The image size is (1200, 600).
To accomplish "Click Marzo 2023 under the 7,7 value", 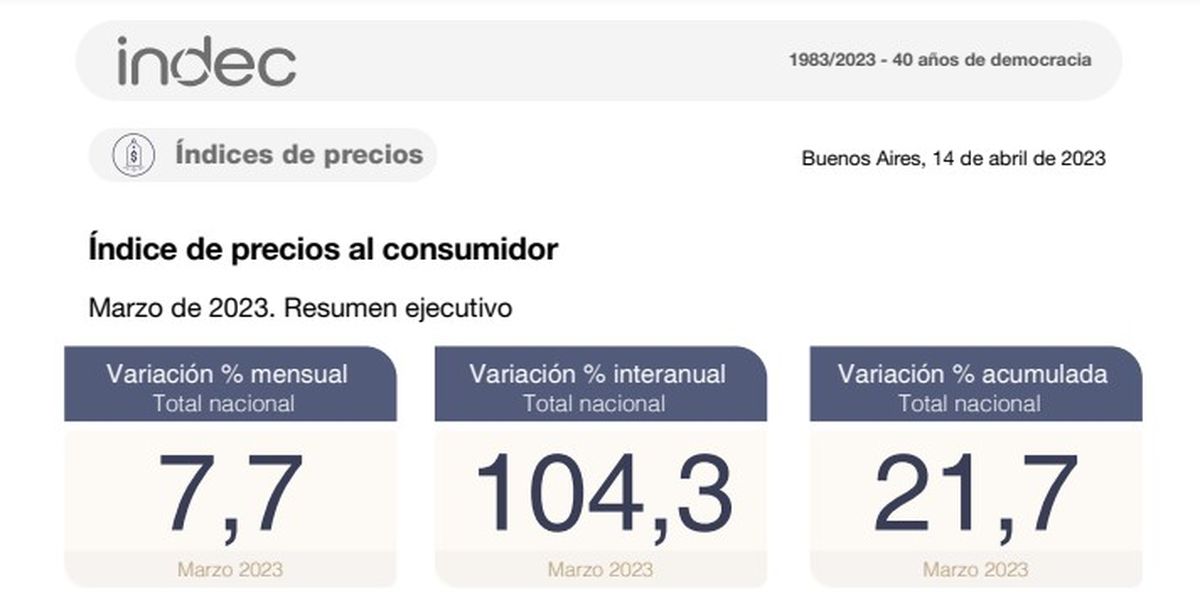I will point(230,570).
